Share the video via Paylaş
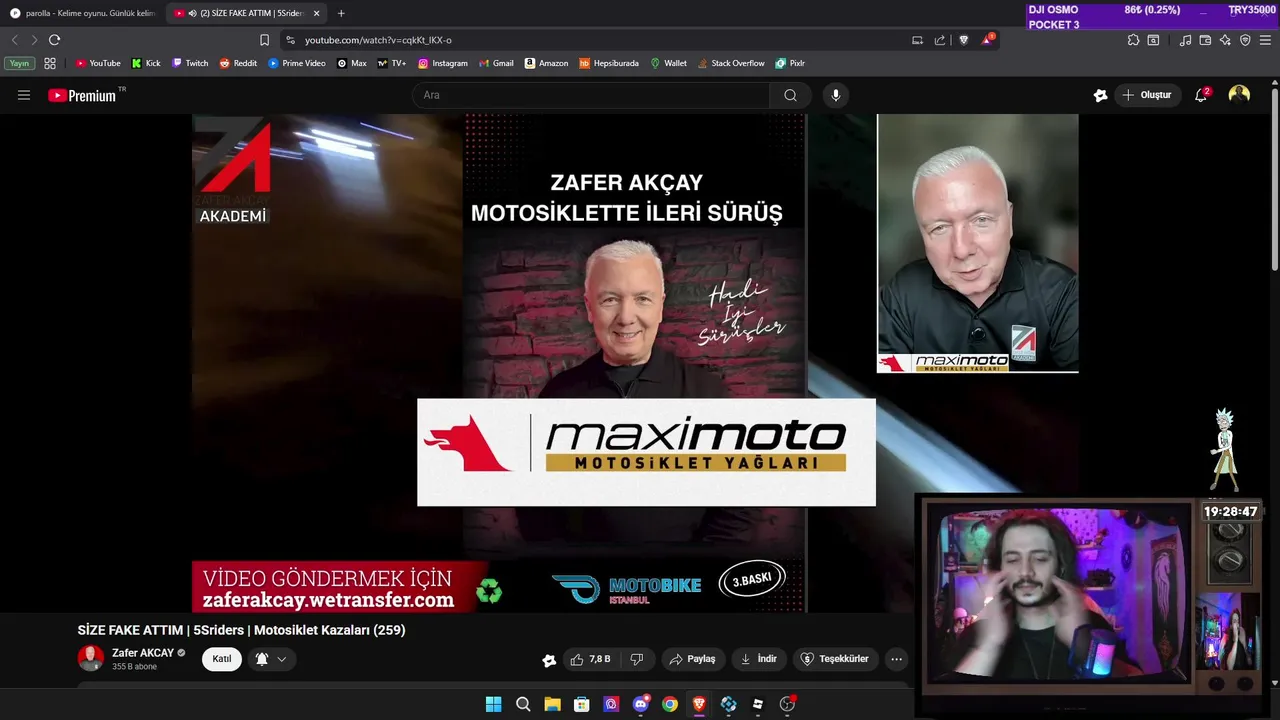The image size is (1280, 720). coord(692,659)
